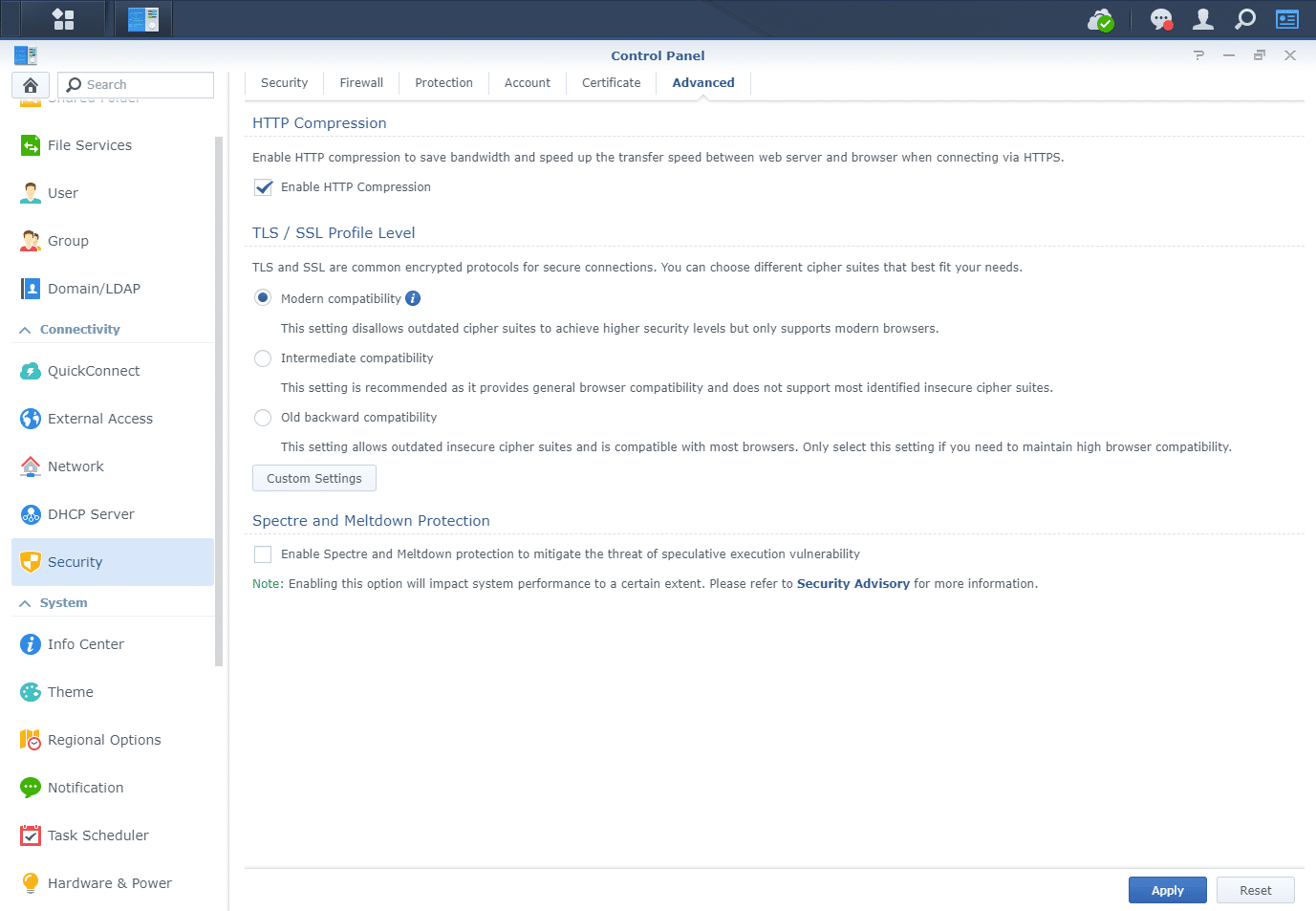Screen dimensions: 1316x911
Task: Open Regional Options settings
Action: [x=113, y=740]
